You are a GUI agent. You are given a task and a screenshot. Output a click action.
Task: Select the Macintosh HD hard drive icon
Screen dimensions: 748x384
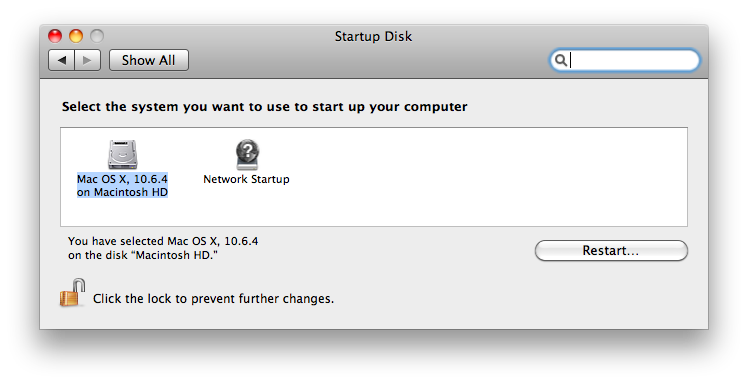(123, 155)
